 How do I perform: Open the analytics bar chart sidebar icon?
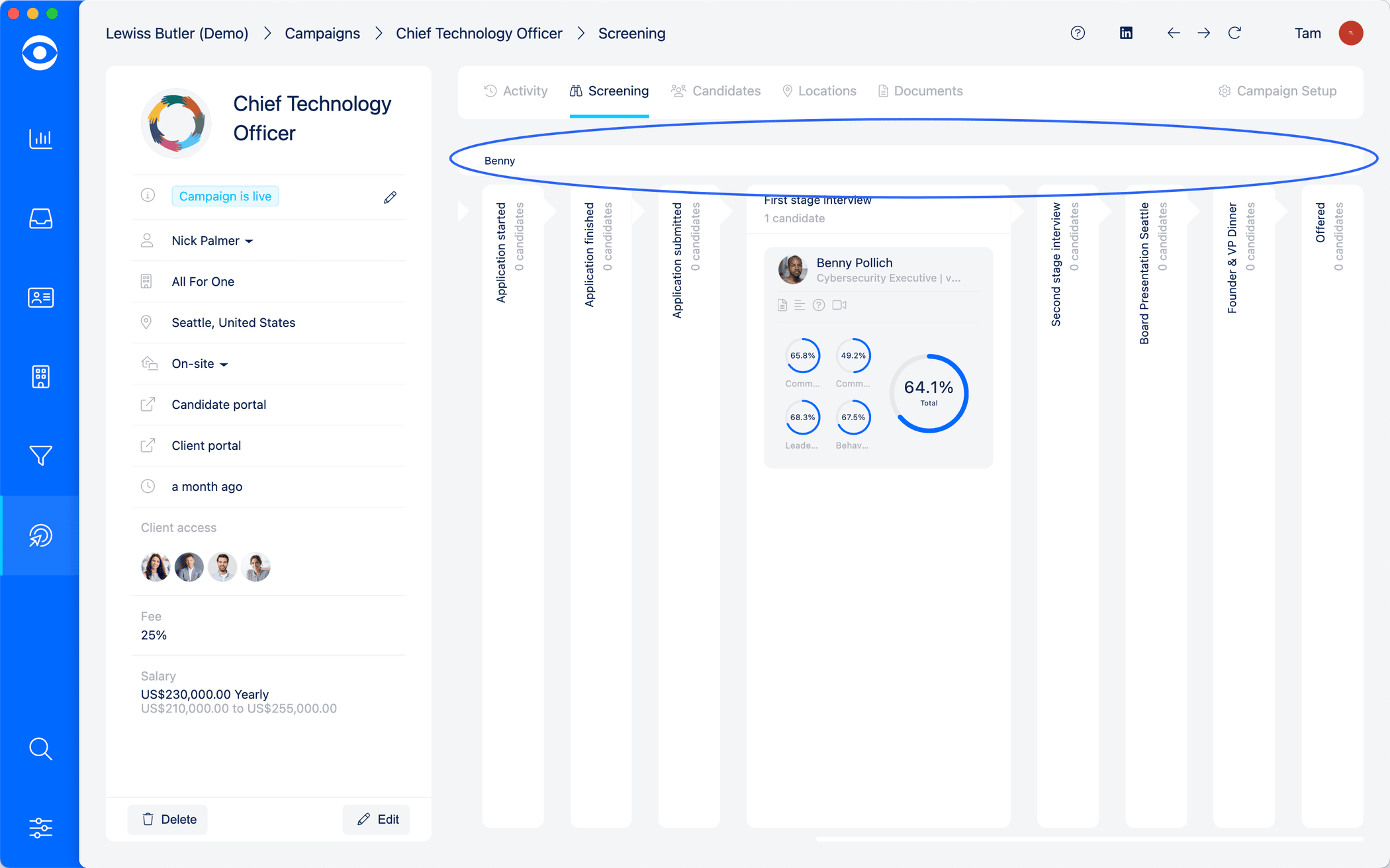click(40, 139)
